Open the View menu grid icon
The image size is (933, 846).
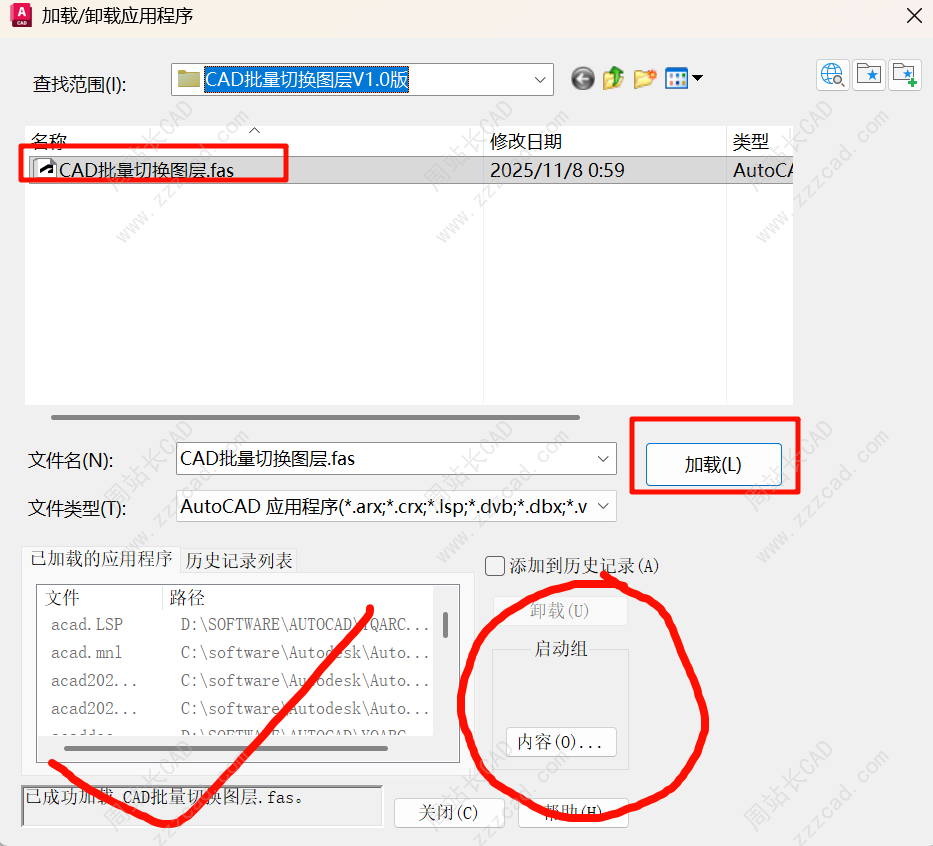pos(683,78)
